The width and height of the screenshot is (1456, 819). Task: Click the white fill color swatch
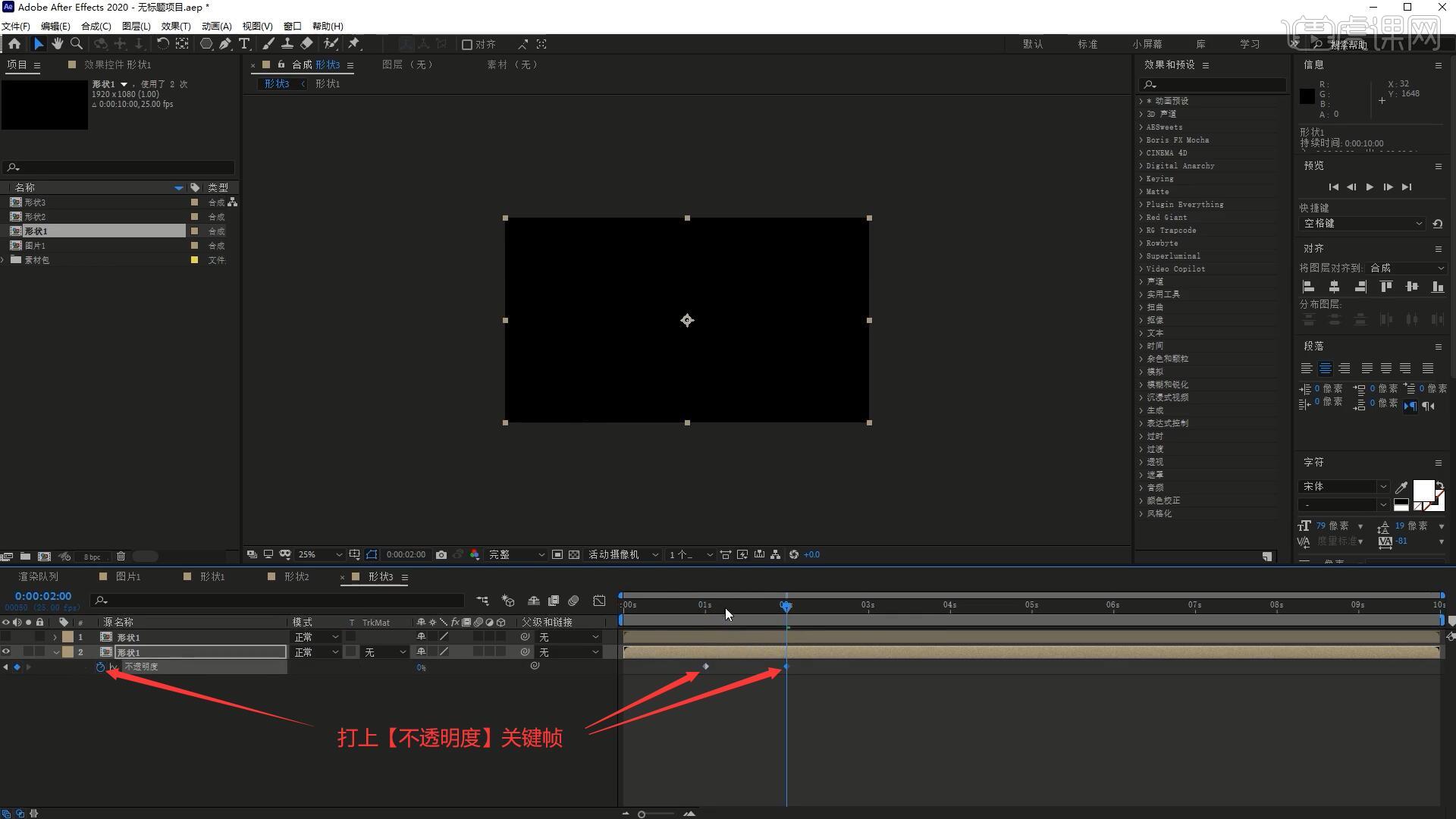[1423, 490]
